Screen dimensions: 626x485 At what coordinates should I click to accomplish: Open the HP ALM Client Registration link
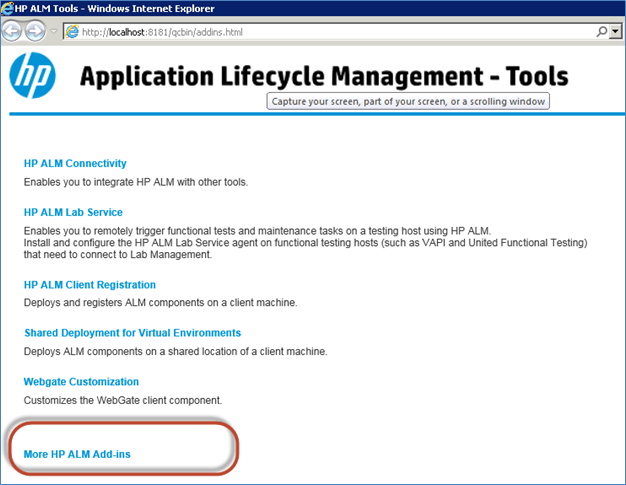(90, 284)
